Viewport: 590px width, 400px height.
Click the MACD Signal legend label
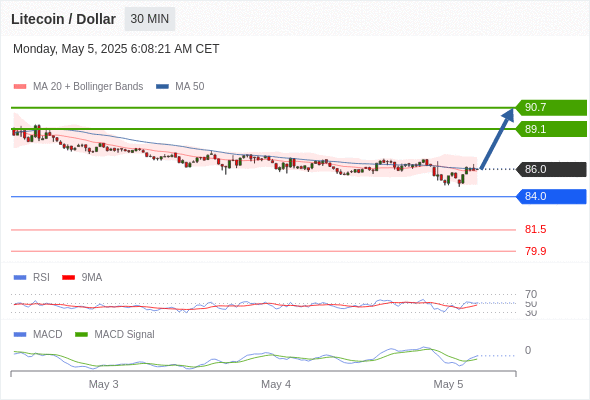click(125, 335)
